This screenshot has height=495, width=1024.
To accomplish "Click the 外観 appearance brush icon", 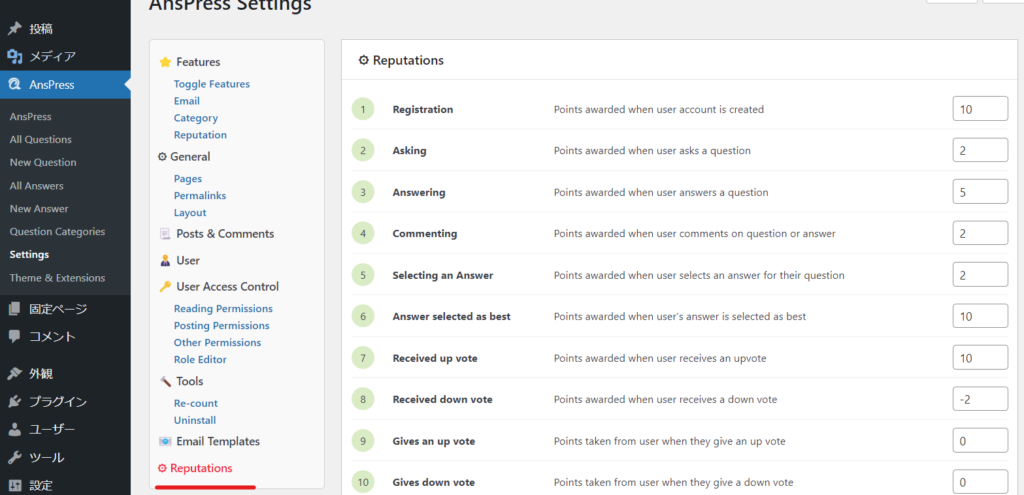I will pyautogui.click(x=15, y=374).
